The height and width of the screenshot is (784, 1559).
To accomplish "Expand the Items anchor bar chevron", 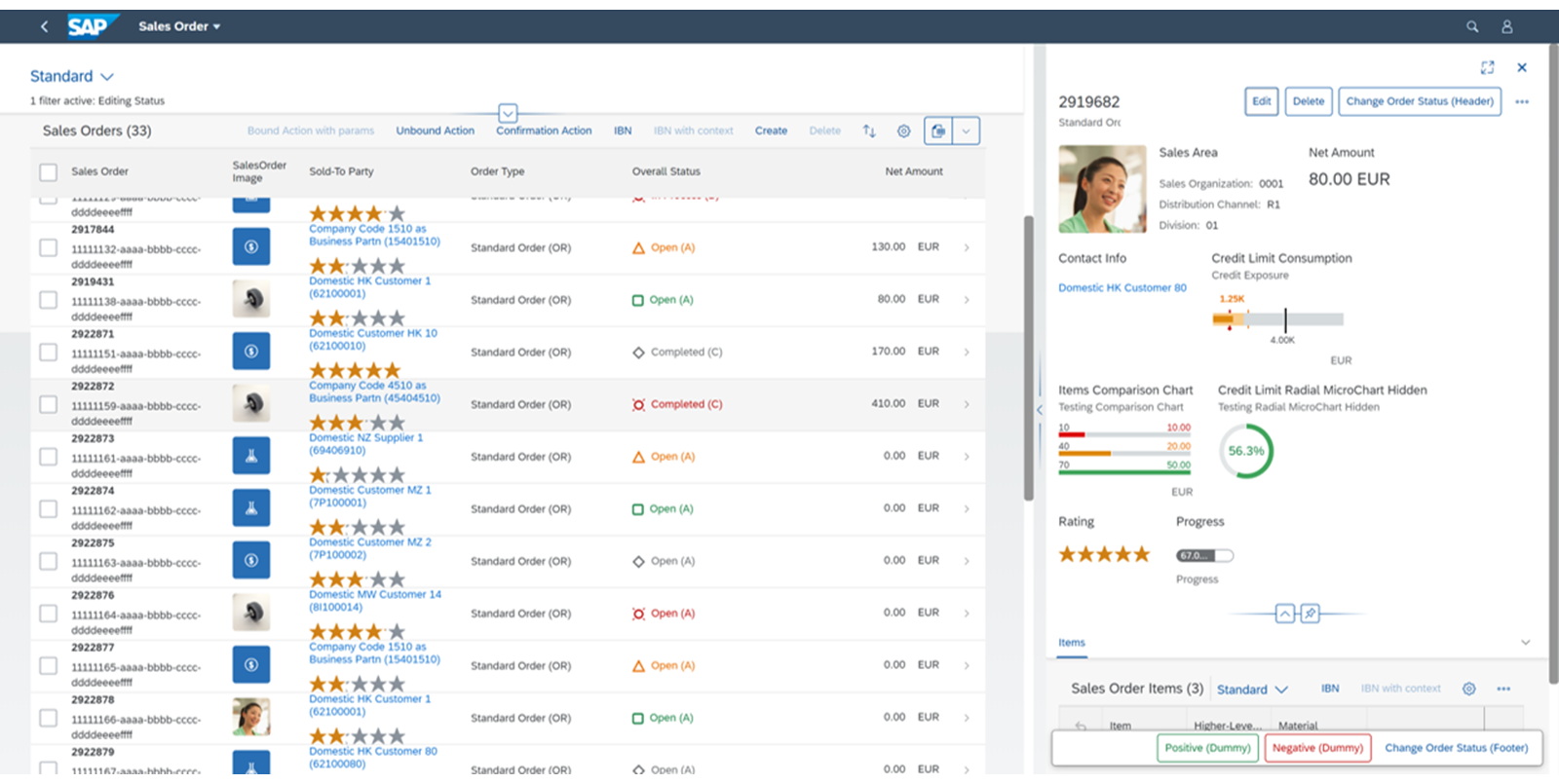I will (1525, 642).
